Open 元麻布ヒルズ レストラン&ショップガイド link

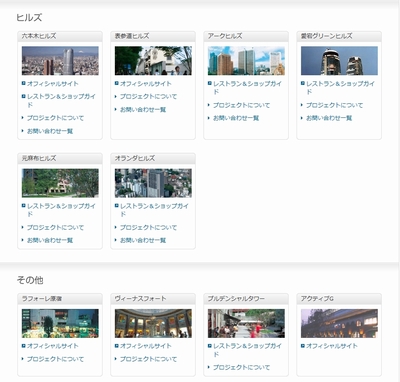[61, 210]
